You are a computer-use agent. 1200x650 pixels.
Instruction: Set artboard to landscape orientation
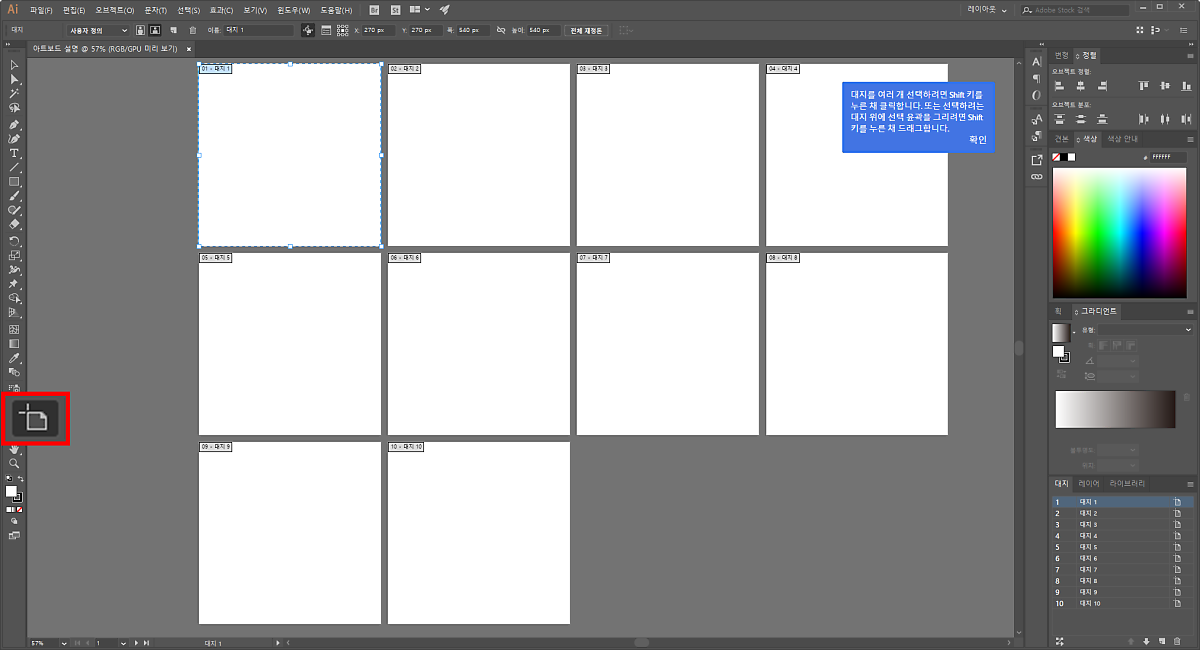pos(155,31)
